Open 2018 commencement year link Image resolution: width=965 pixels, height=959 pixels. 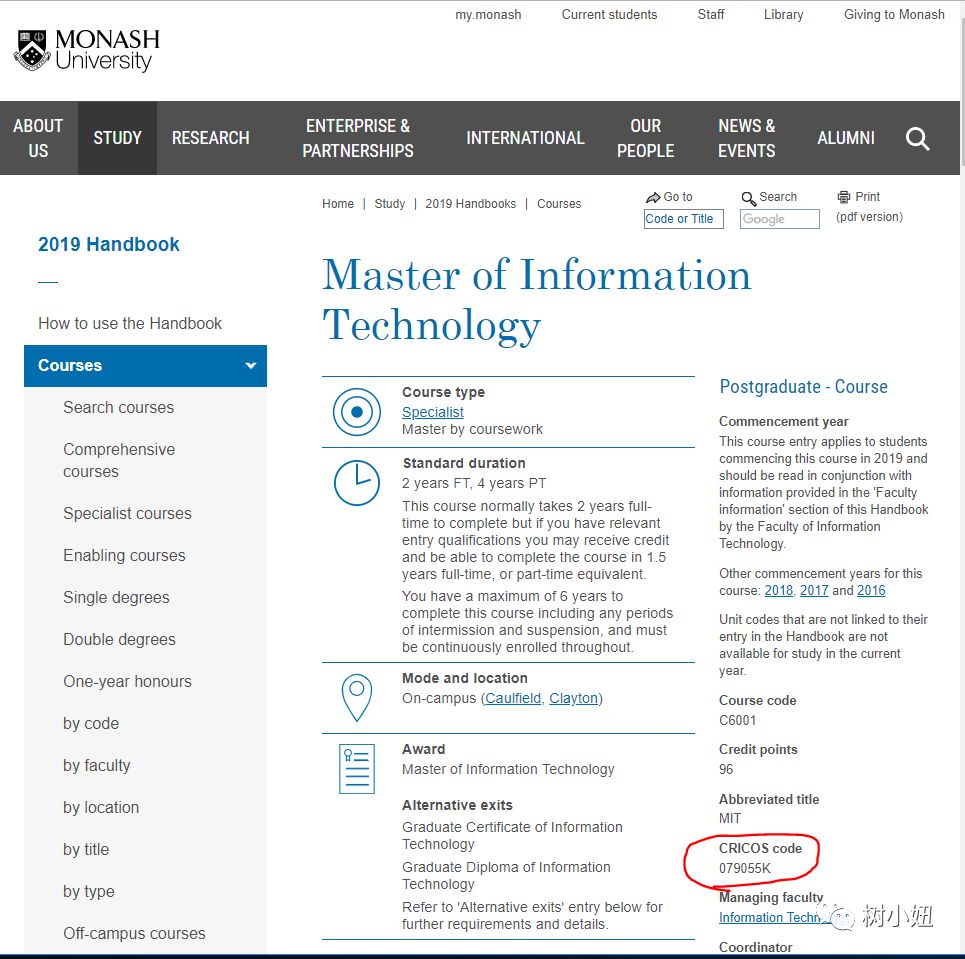(779, 590)
